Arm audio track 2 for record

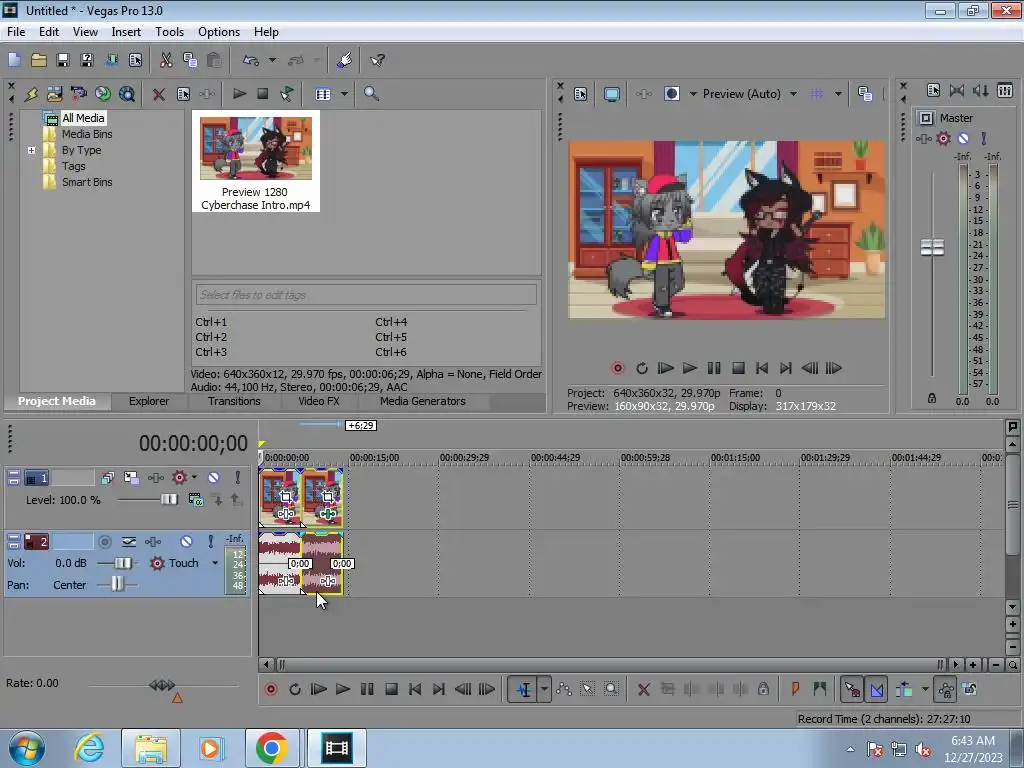click(104, 541)
